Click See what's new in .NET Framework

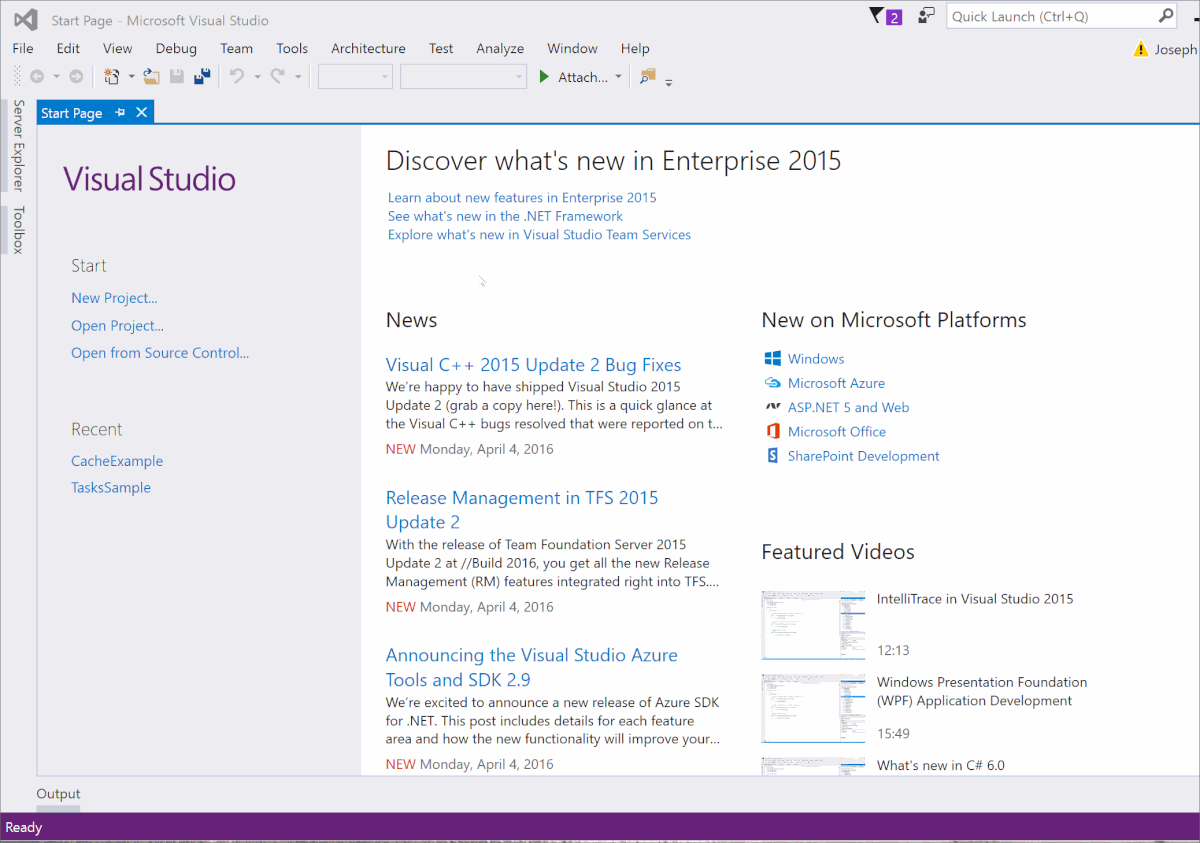point(505,216)
